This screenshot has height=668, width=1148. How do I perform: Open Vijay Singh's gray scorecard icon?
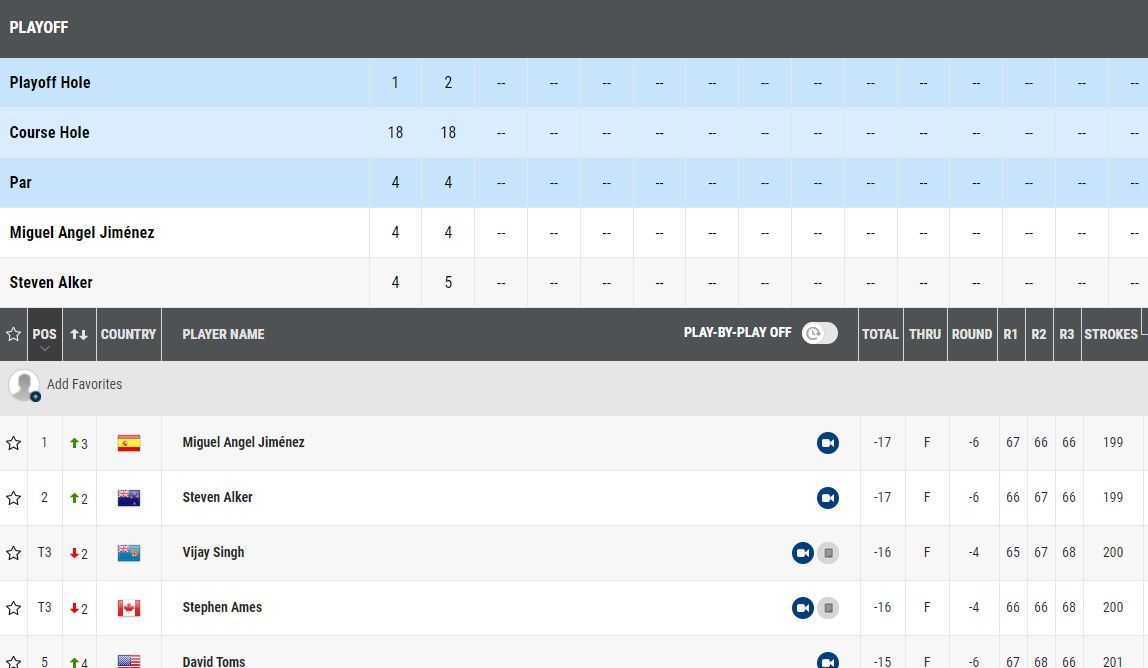point(828,553)
